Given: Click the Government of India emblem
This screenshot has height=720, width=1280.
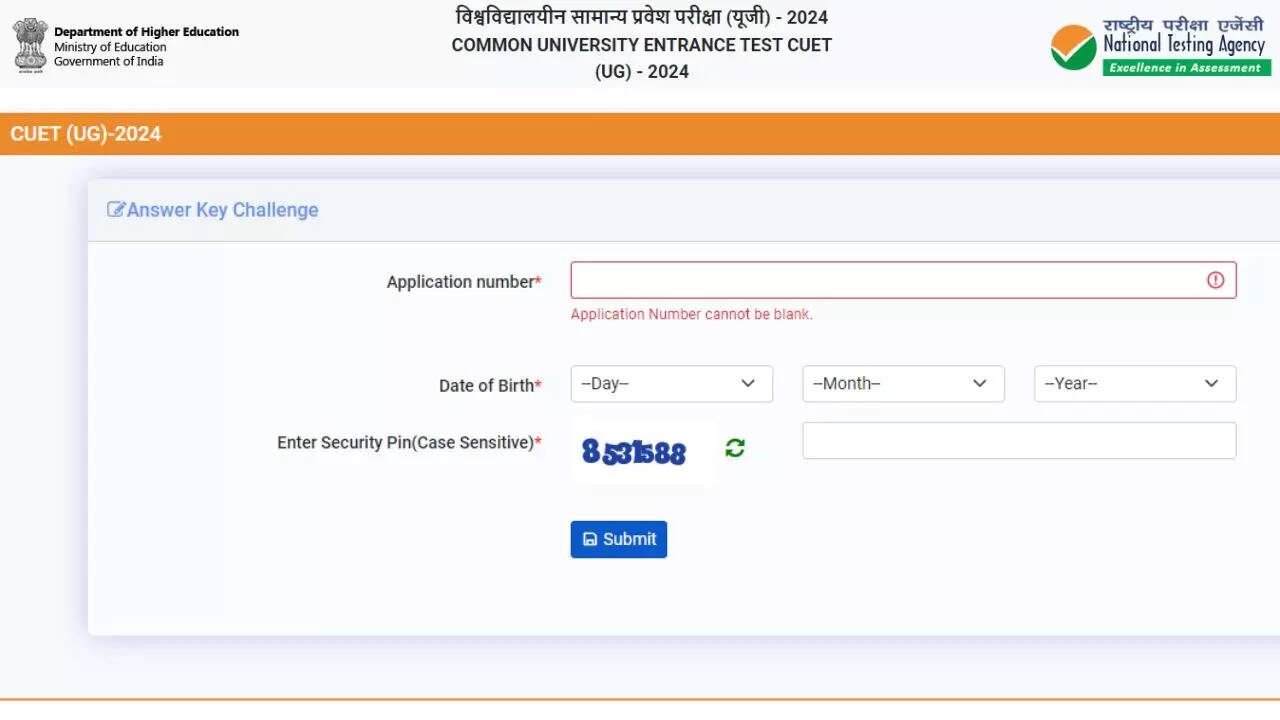Looking at the screenshot, I should click(29, 45).
